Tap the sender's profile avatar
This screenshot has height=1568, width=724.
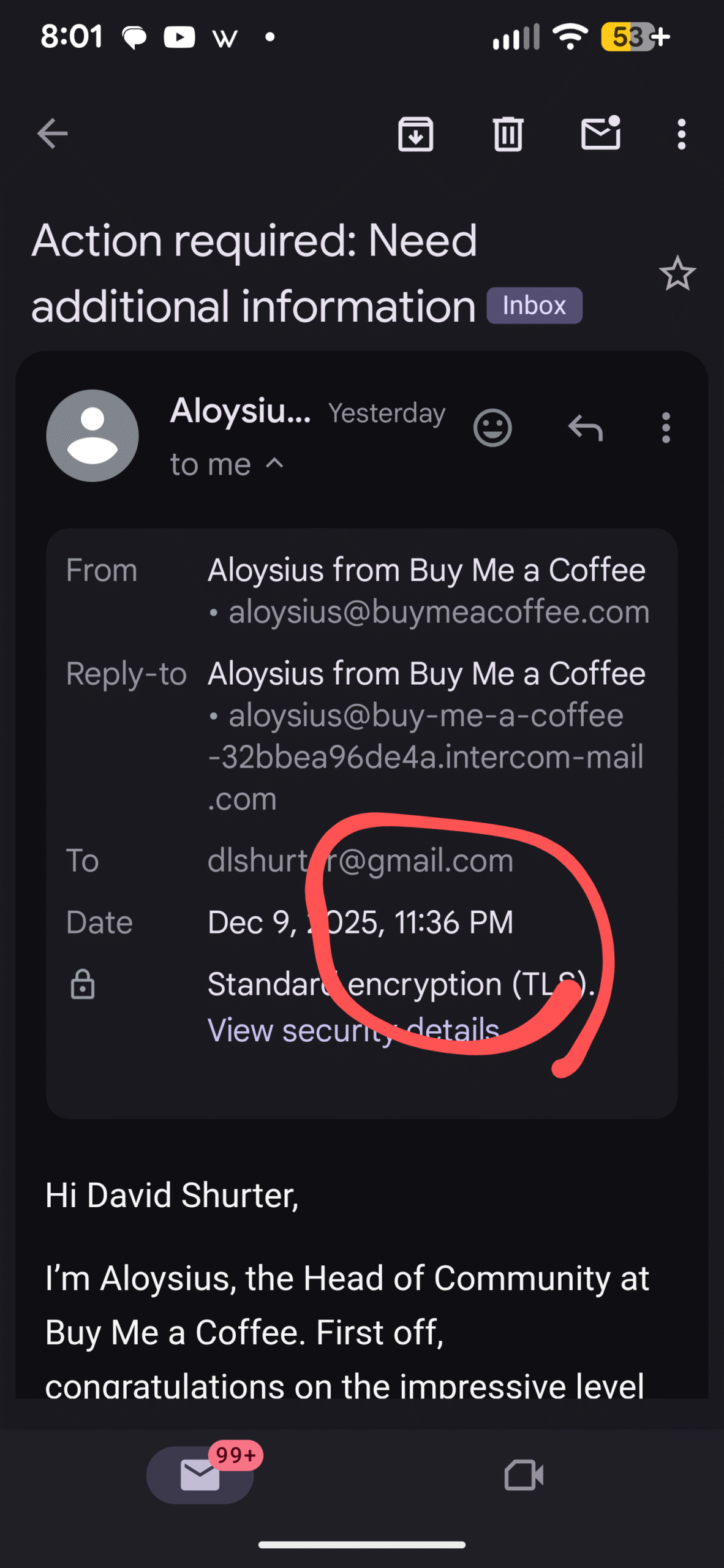pos(92,435)
